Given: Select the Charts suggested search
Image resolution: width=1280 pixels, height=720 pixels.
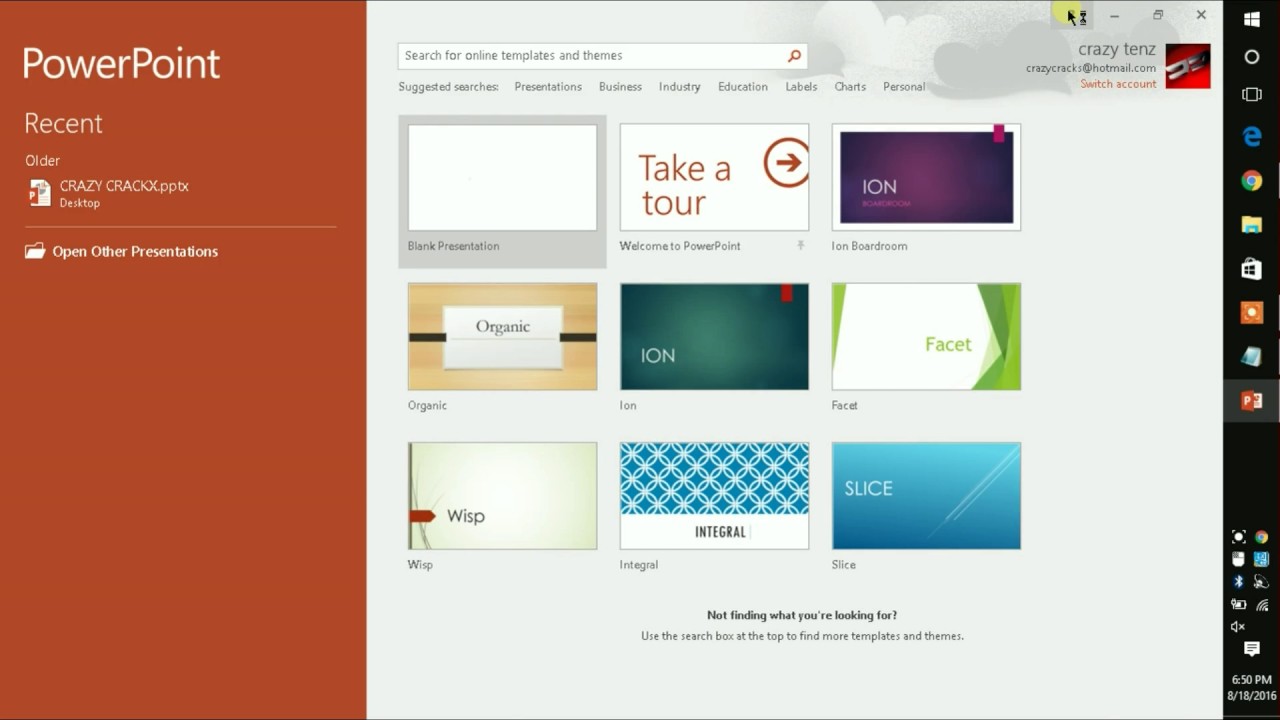Looking at the screenshot, I should [850, 87].
